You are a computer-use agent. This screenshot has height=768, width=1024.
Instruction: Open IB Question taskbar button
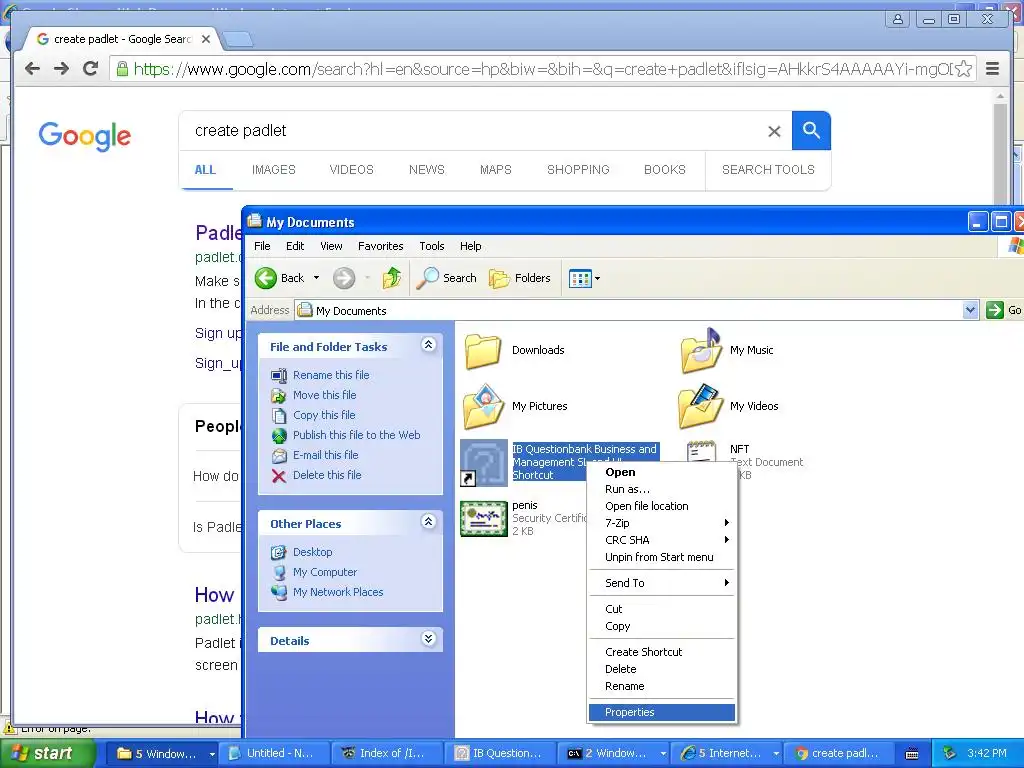(x=500, y=754)
